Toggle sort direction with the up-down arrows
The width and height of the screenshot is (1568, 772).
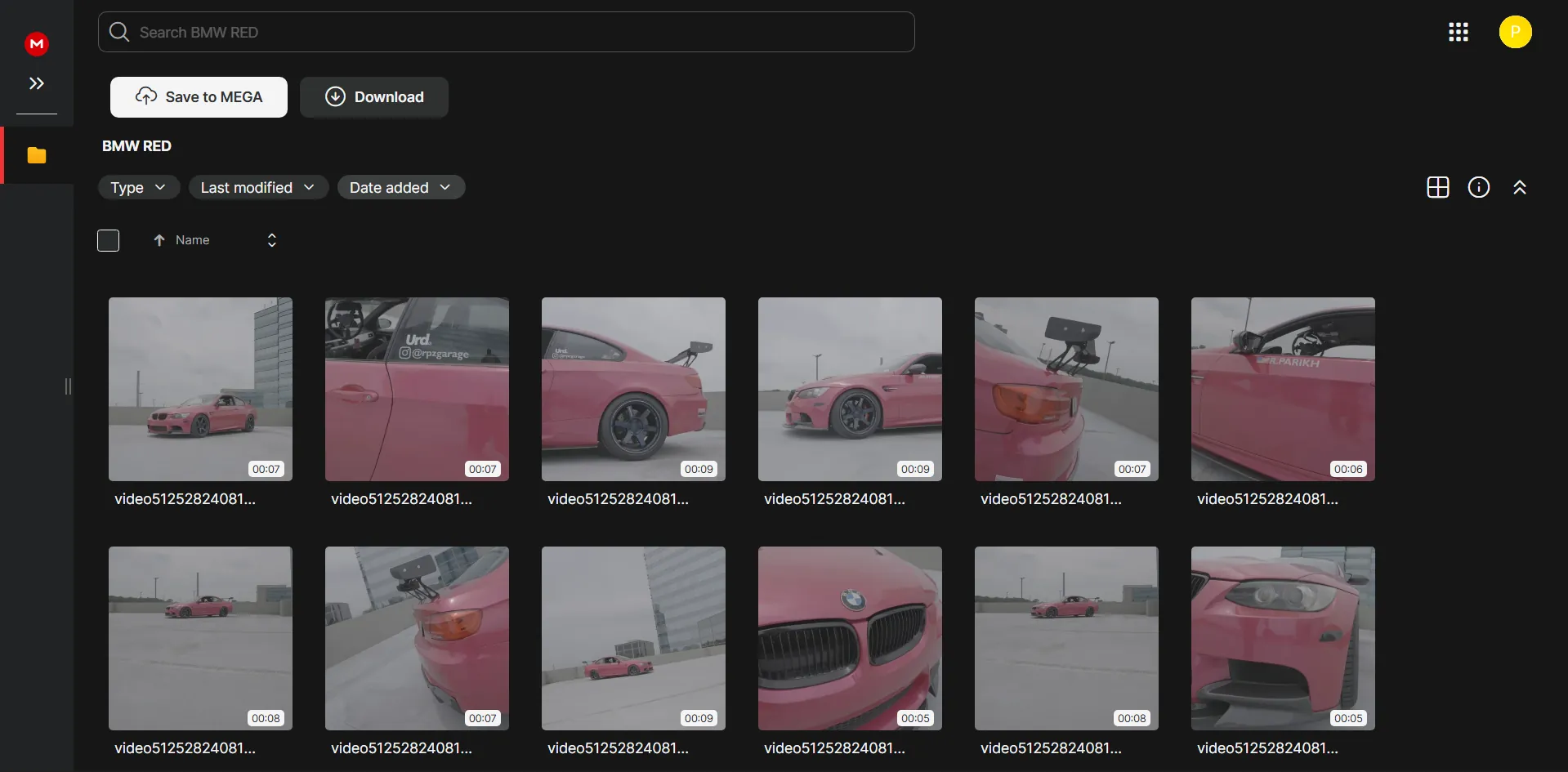(x=271, y=239)
